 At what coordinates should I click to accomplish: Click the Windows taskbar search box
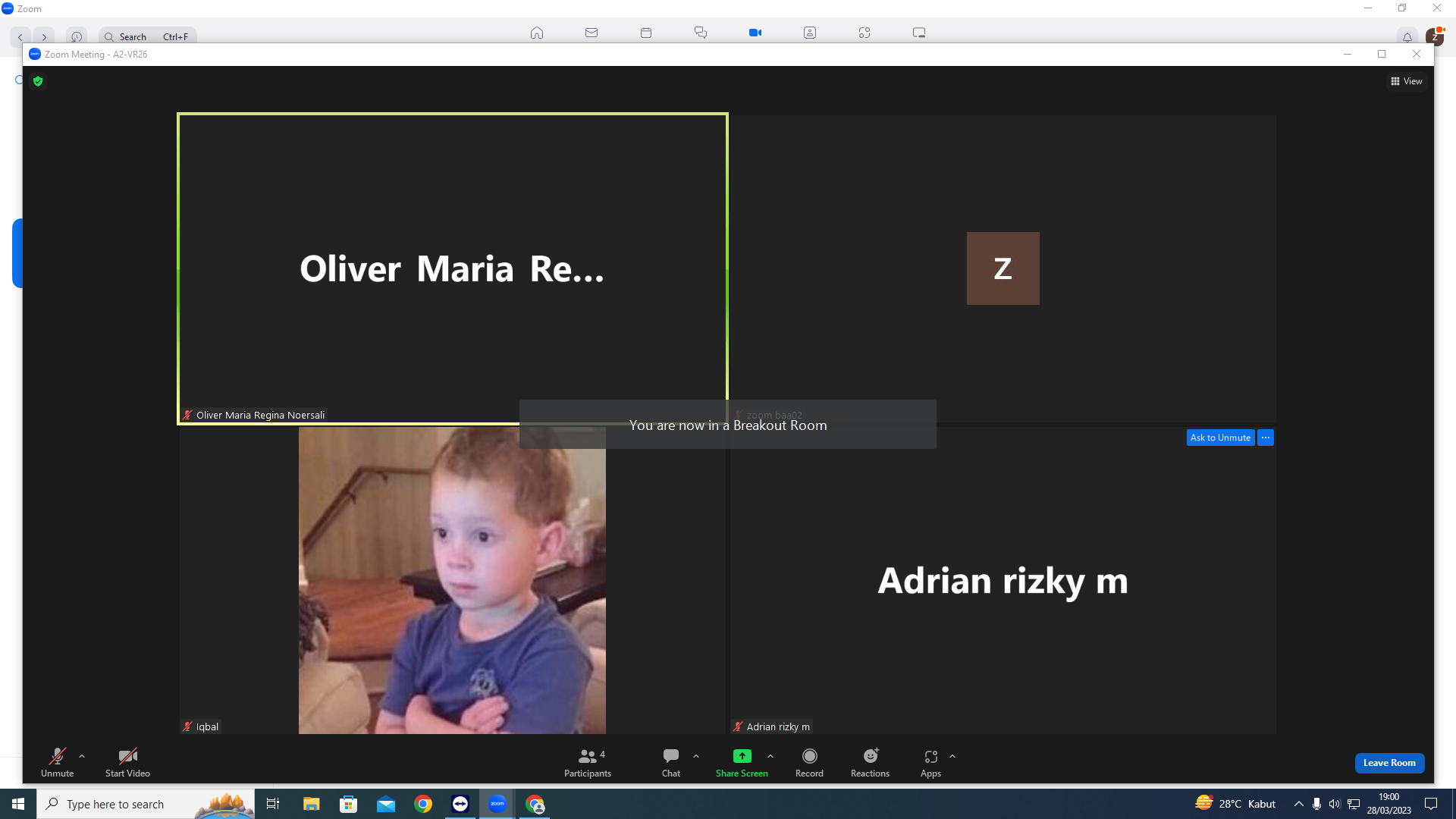pos(146,804)
